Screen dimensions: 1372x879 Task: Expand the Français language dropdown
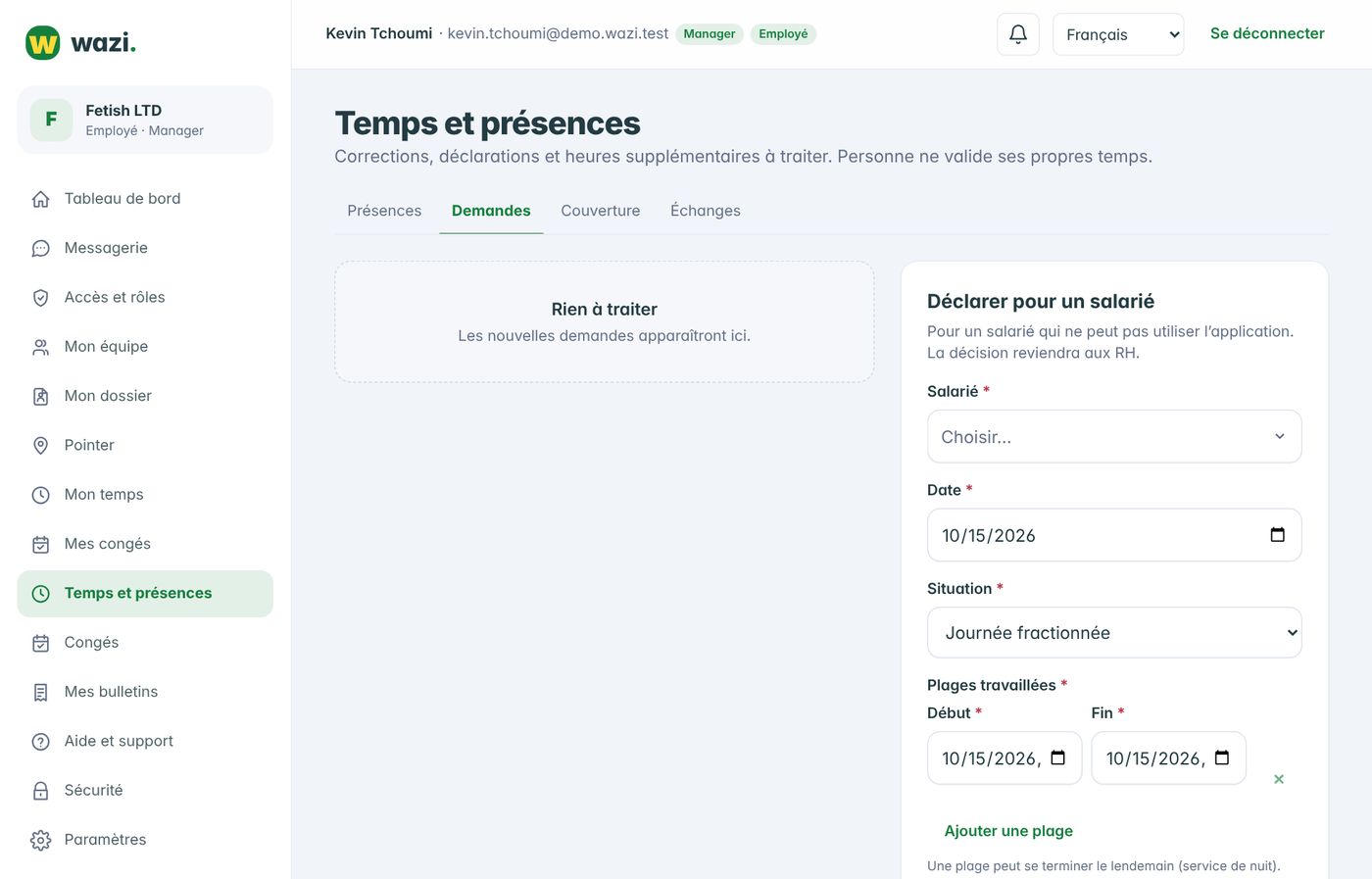(x=1118, y=34)
